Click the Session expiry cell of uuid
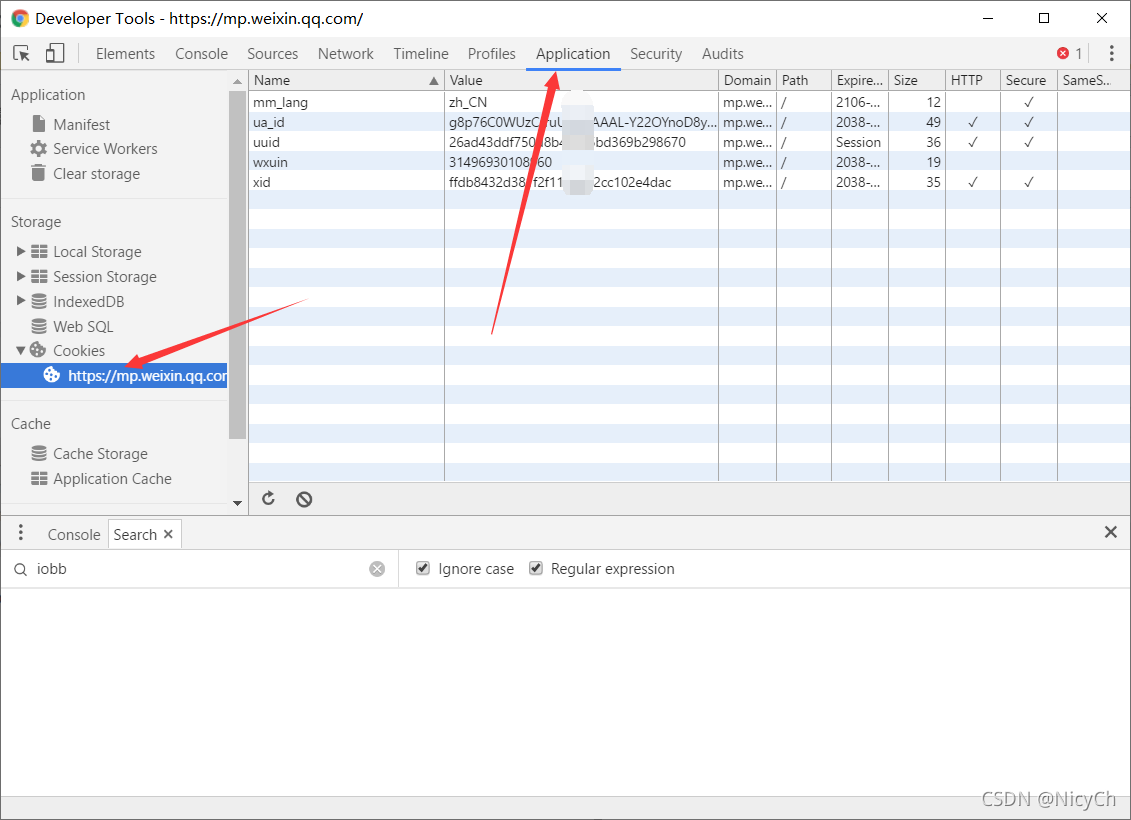This screenshot has width=1131, height=820. click(x=859, y=142)
